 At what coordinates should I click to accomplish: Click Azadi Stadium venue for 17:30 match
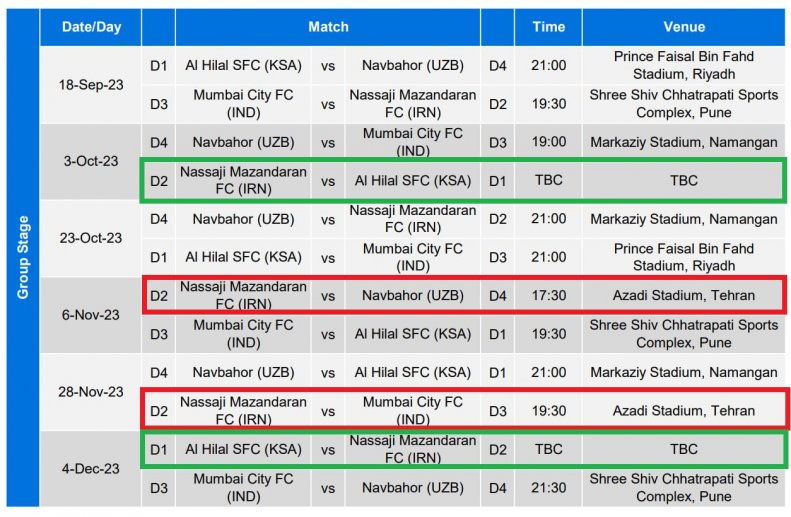684,296
